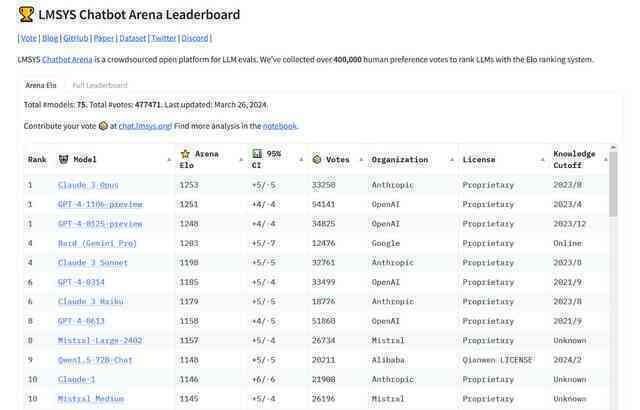Select votes value 26734 for Mistral-Large-2402
Viewport: 640px width, 410px height.
(x=324, y=340)
